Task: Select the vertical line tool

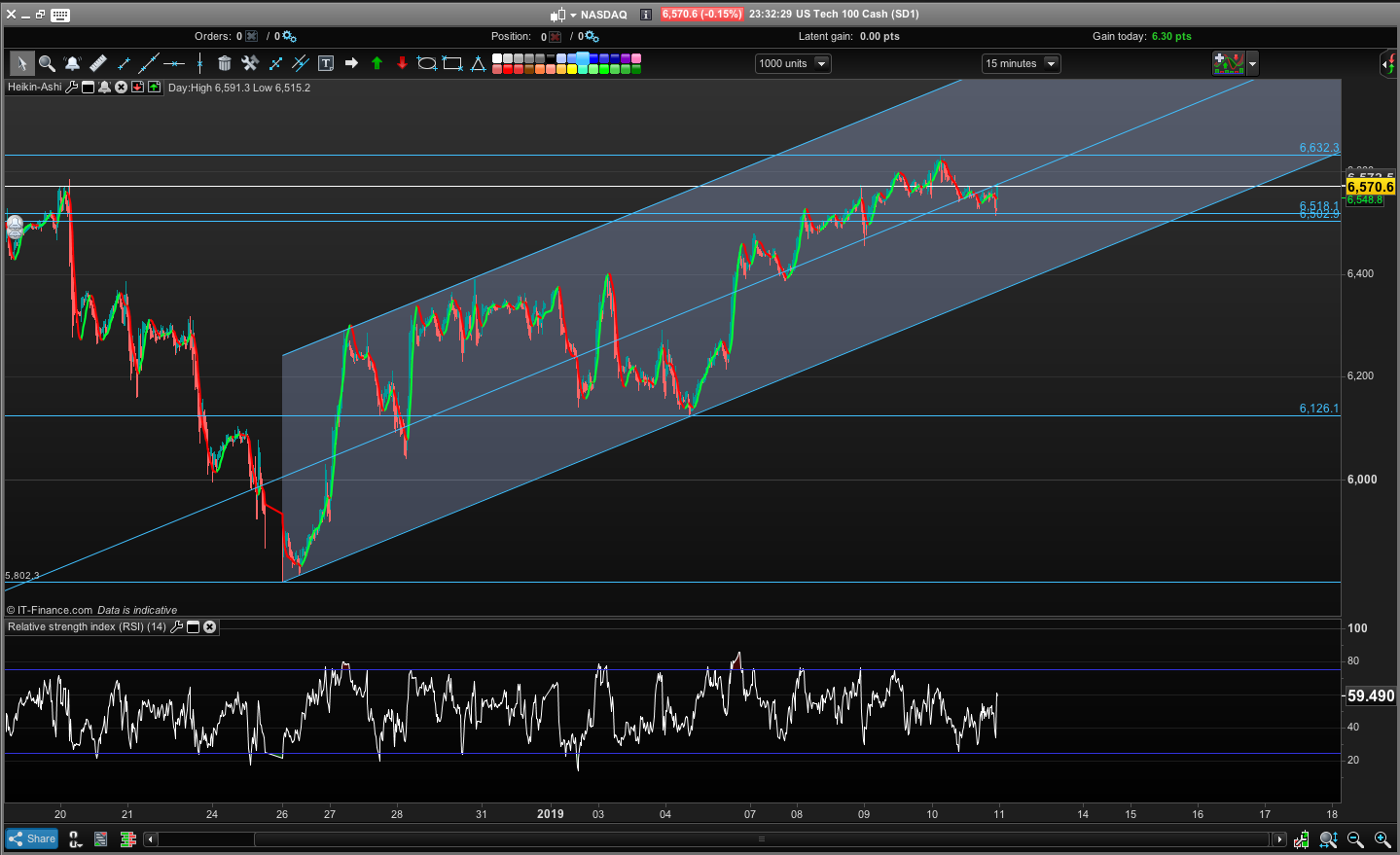Action: click(x=199, y=63)
